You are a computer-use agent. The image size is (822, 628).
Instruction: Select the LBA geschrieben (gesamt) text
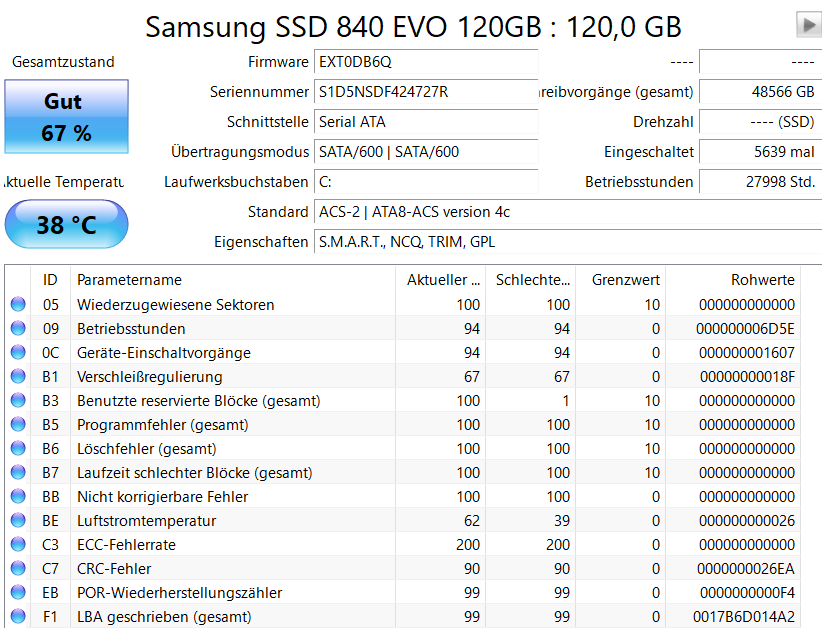(x=164, y=617)
